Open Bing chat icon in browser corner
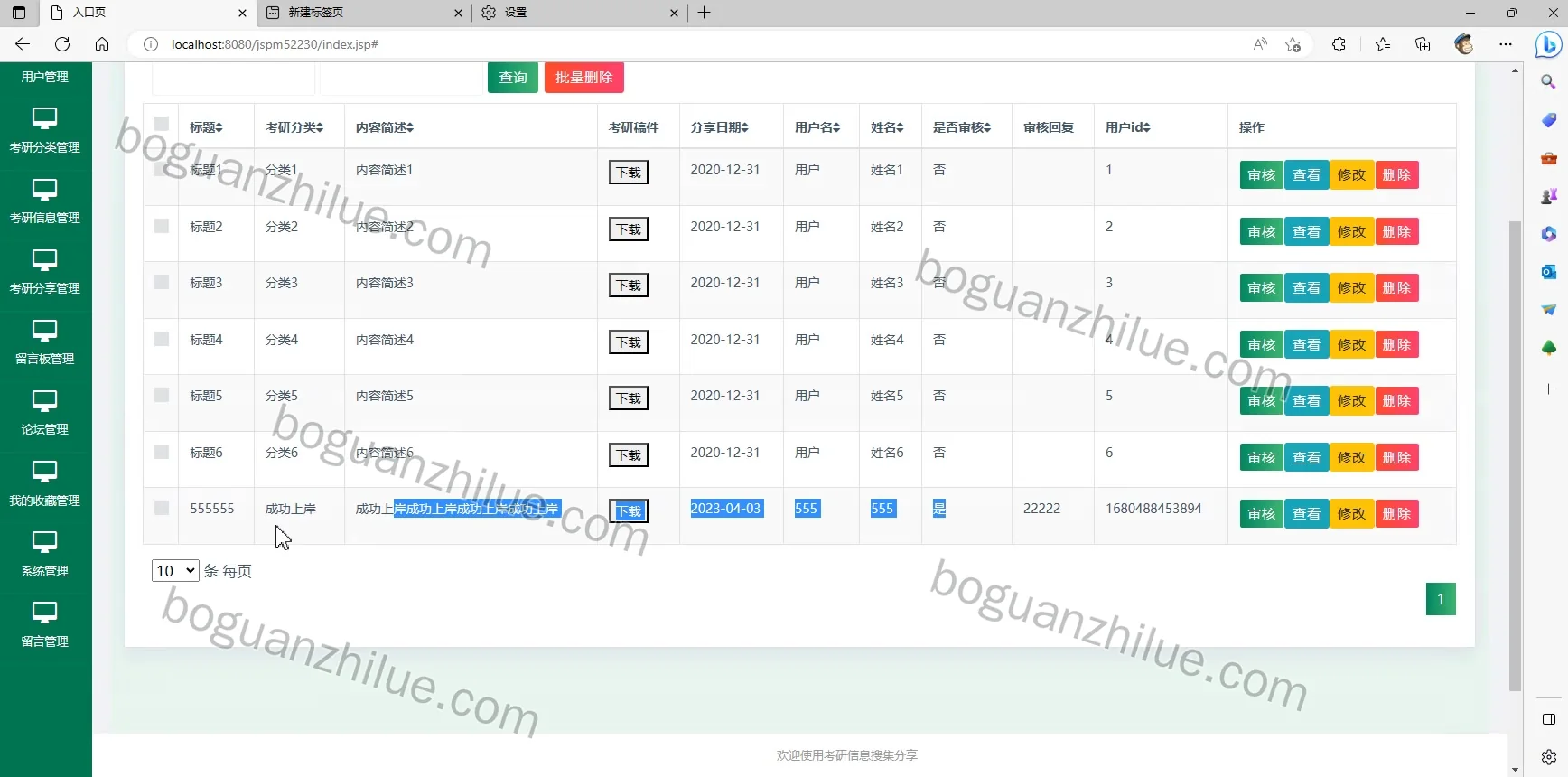 [1549, 44]
